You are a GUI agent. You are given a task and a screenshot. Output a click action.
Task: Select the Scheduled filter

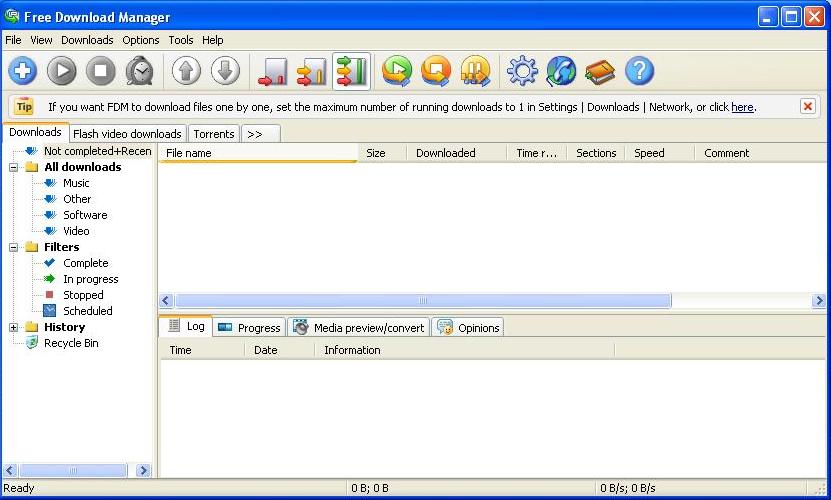pyautogui.click(x=87, y=311)
